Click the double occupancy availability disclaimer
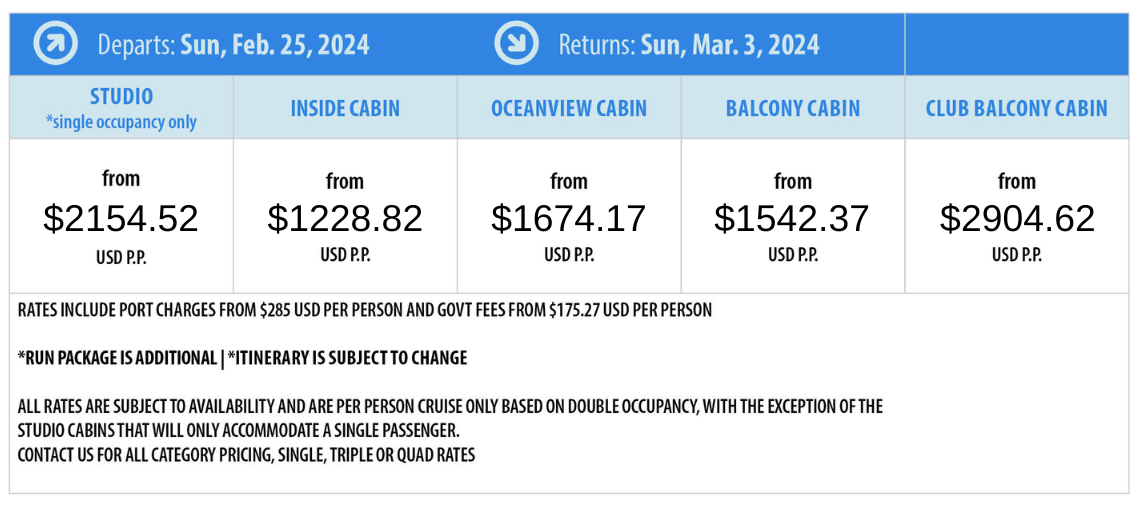1138x521 pixels. (450, 419)
